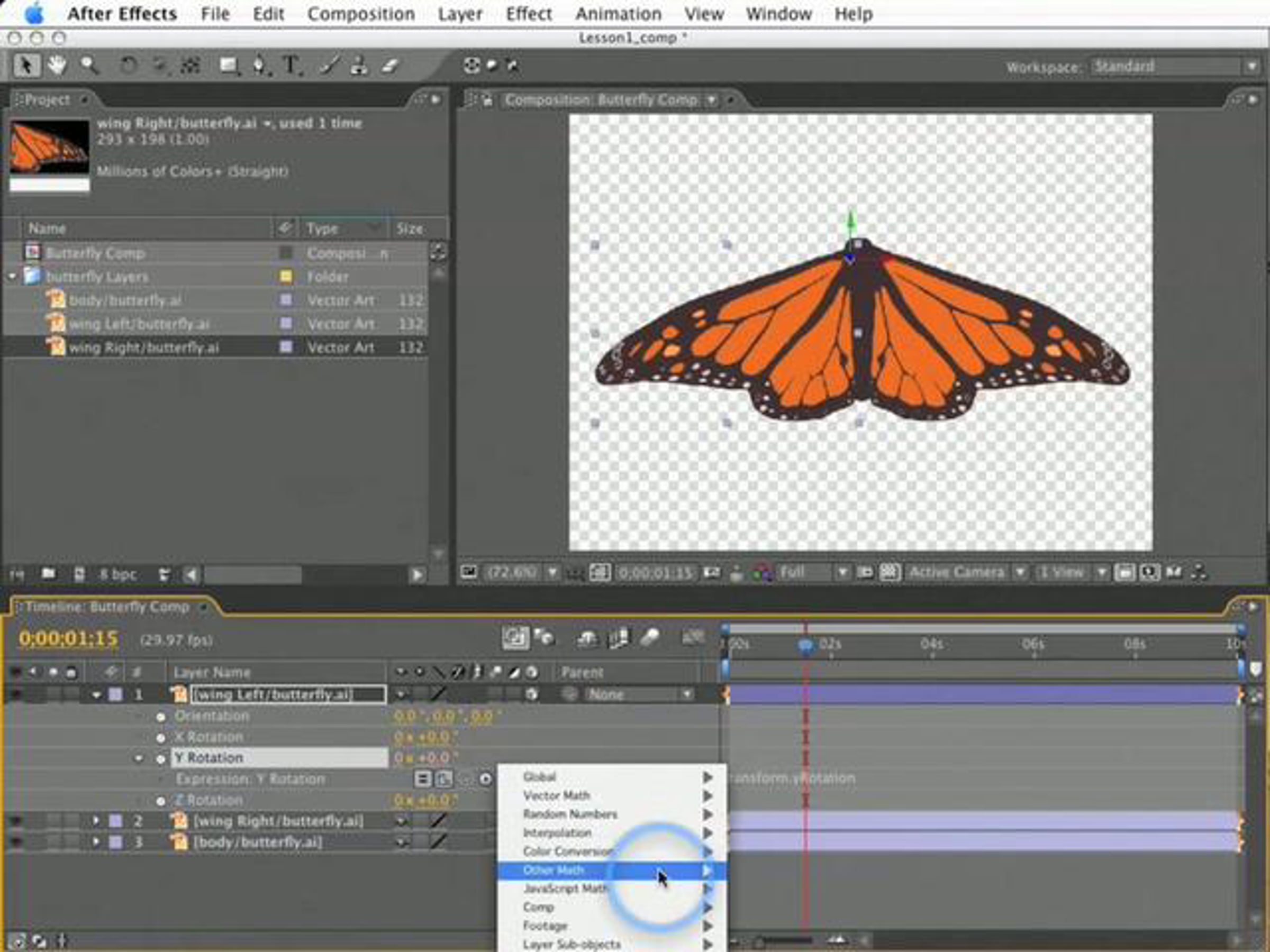Select the Rectangular Mask tool
Screen dimensions: 1270x952
coord(229,66)
